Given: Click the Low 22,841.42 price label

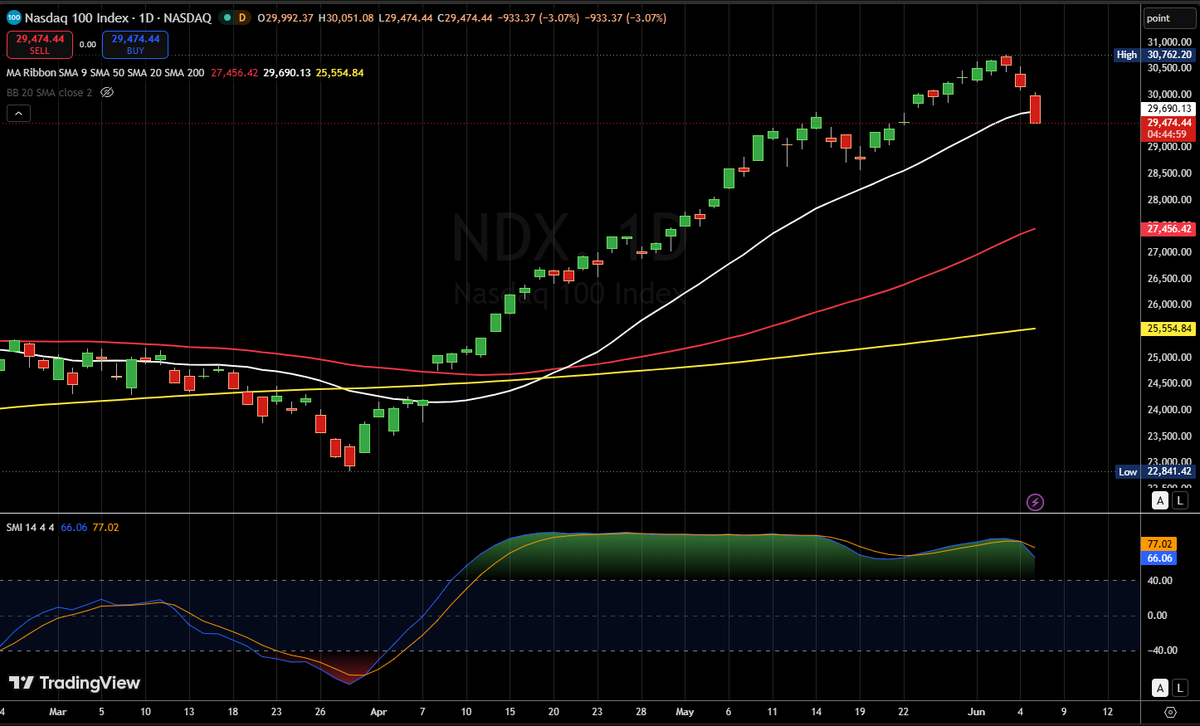Looking at the screenshot, I should pos(1154,471).
